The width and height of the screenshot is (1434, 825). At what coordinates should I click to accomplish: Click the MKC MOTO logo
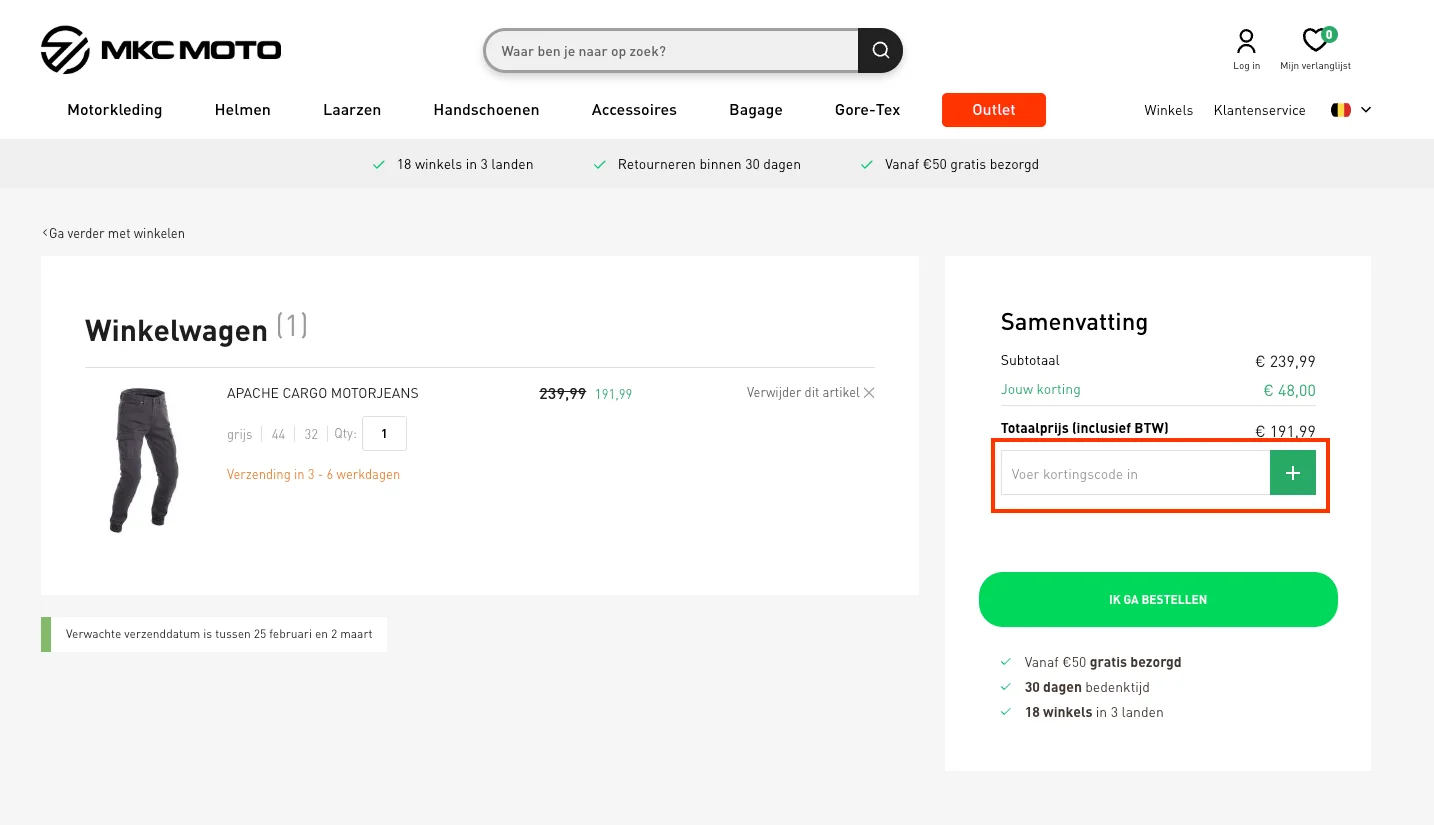(x=160, y=50)
